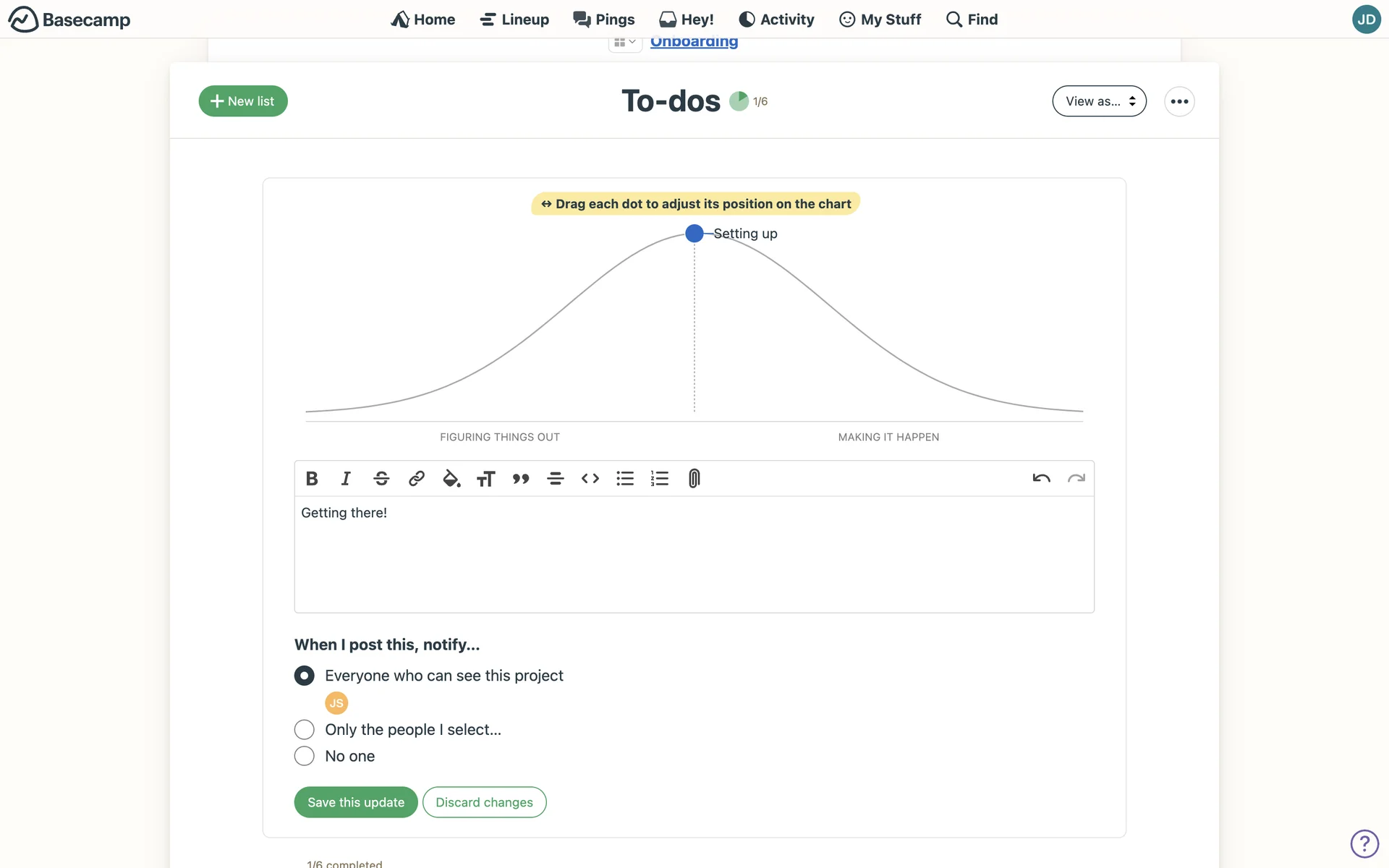Click the strikethrough formatting icon
Viewport: 1389px width, 868px height.
(x=381, y=479)
